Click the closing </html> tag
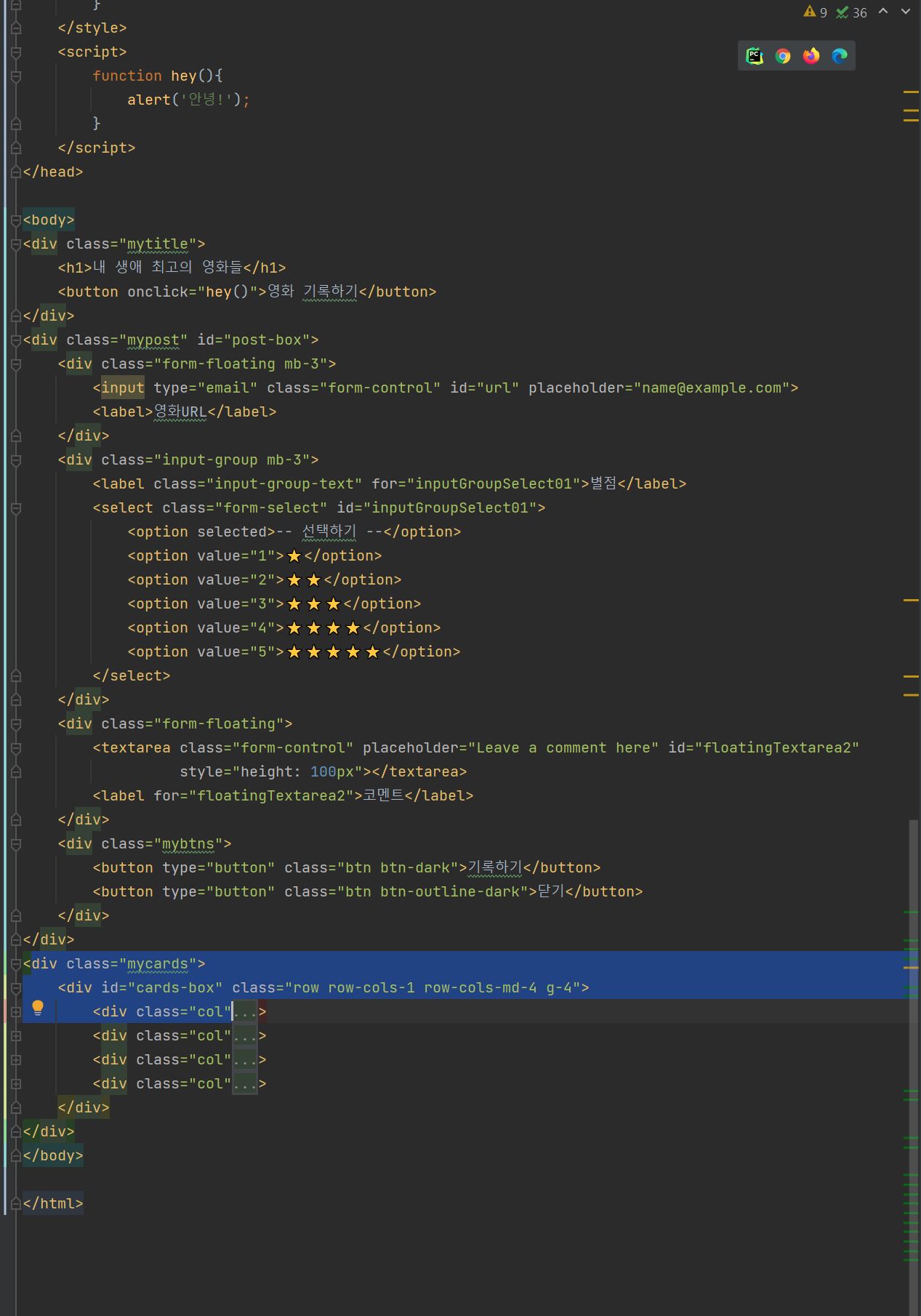 click(53, 1203)
